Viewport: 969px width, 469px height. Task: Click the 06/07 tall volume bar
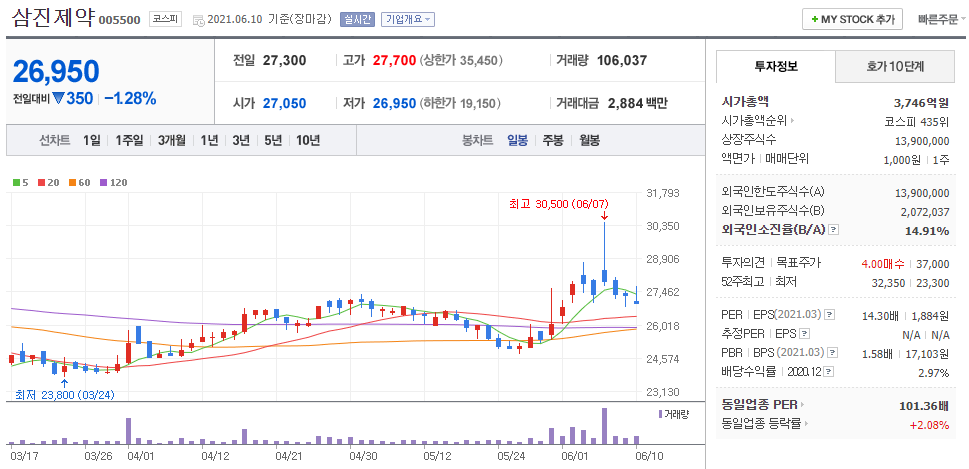tap(604, 426)
